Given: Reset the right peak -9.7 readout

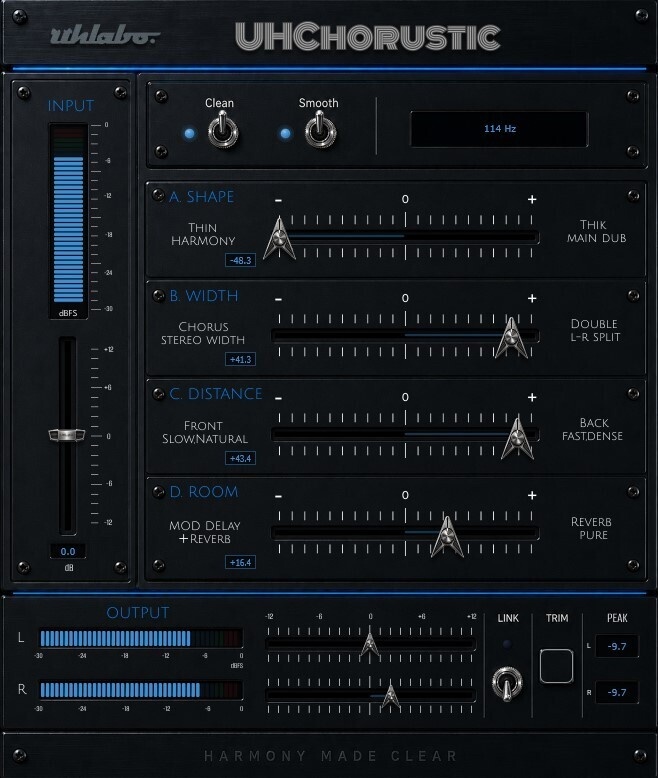Looking at the screenshot, I should [x=617, y=692].
